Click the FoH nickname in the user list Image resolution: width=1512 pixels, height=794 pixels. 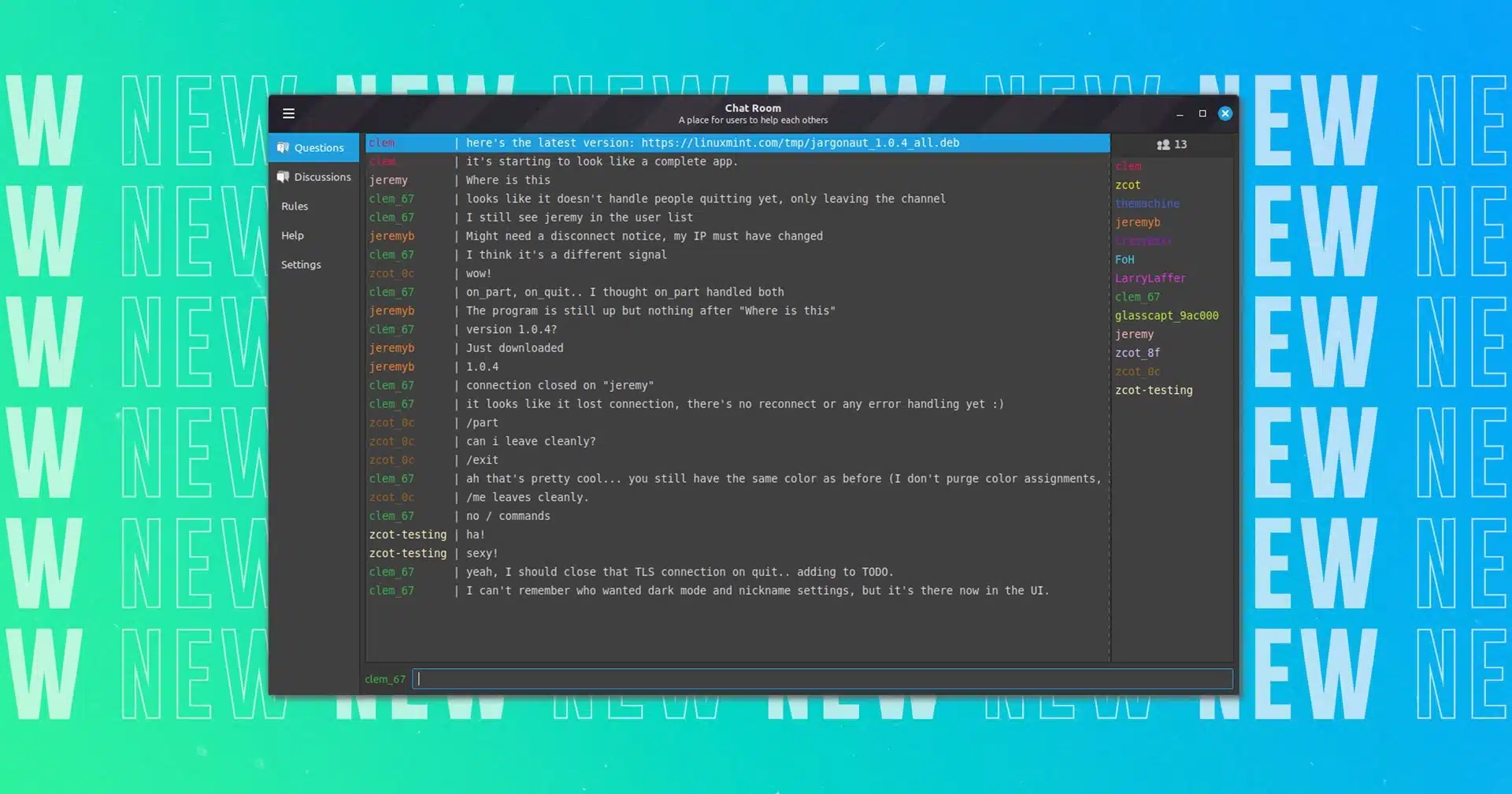(x=1125, y=260)
